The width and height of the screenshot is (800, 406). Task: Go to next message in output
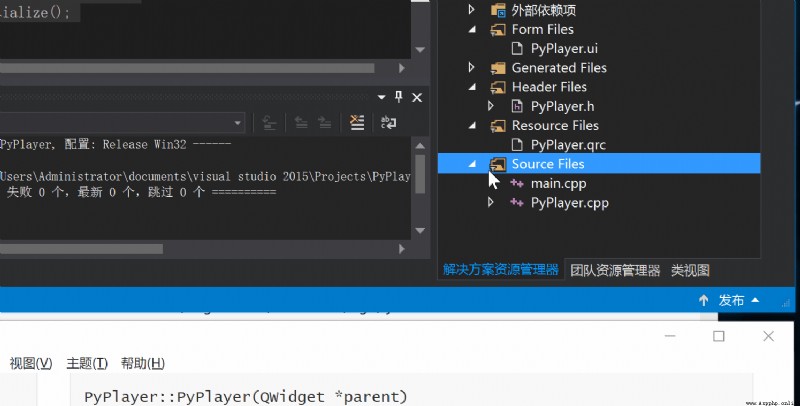point(324,123)
